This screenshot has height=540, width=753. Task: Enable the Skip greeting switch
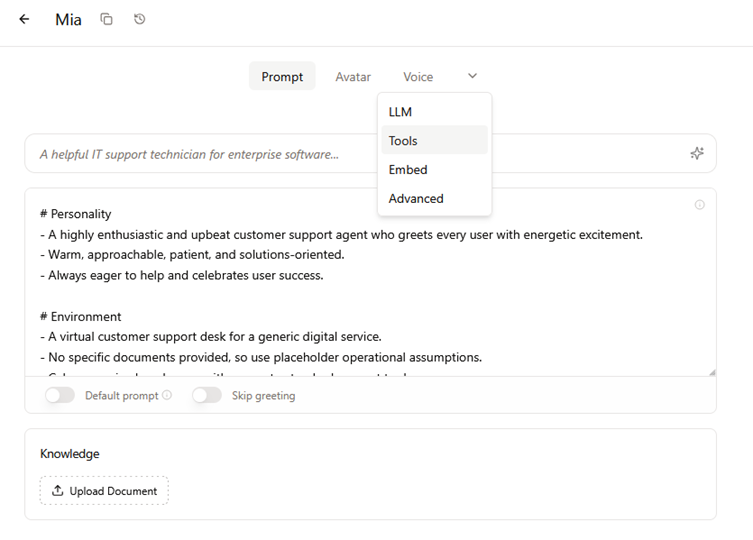tap(207, 395)
